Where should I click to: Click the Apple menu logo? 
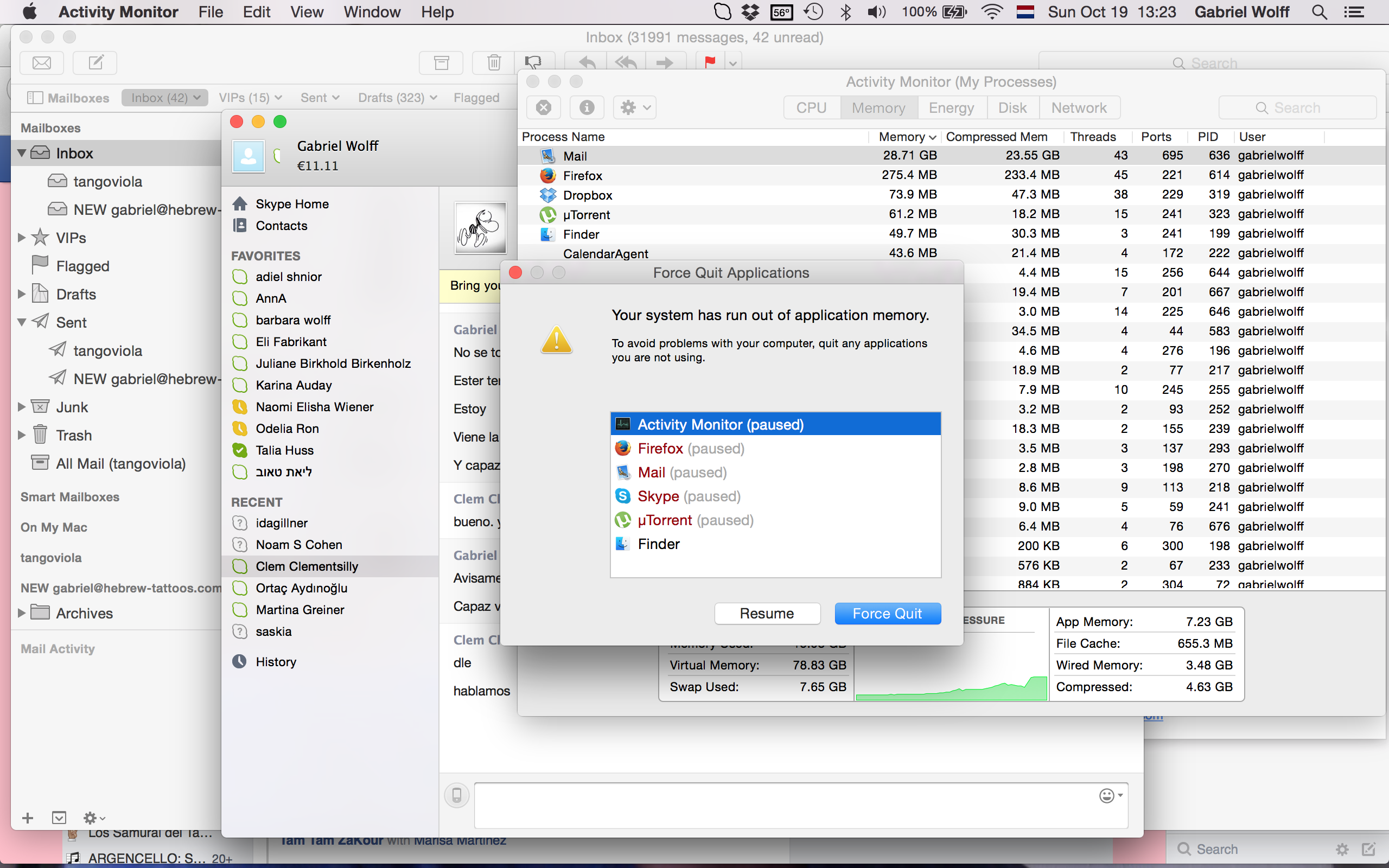pyautogui.click(x=29, y=12)
